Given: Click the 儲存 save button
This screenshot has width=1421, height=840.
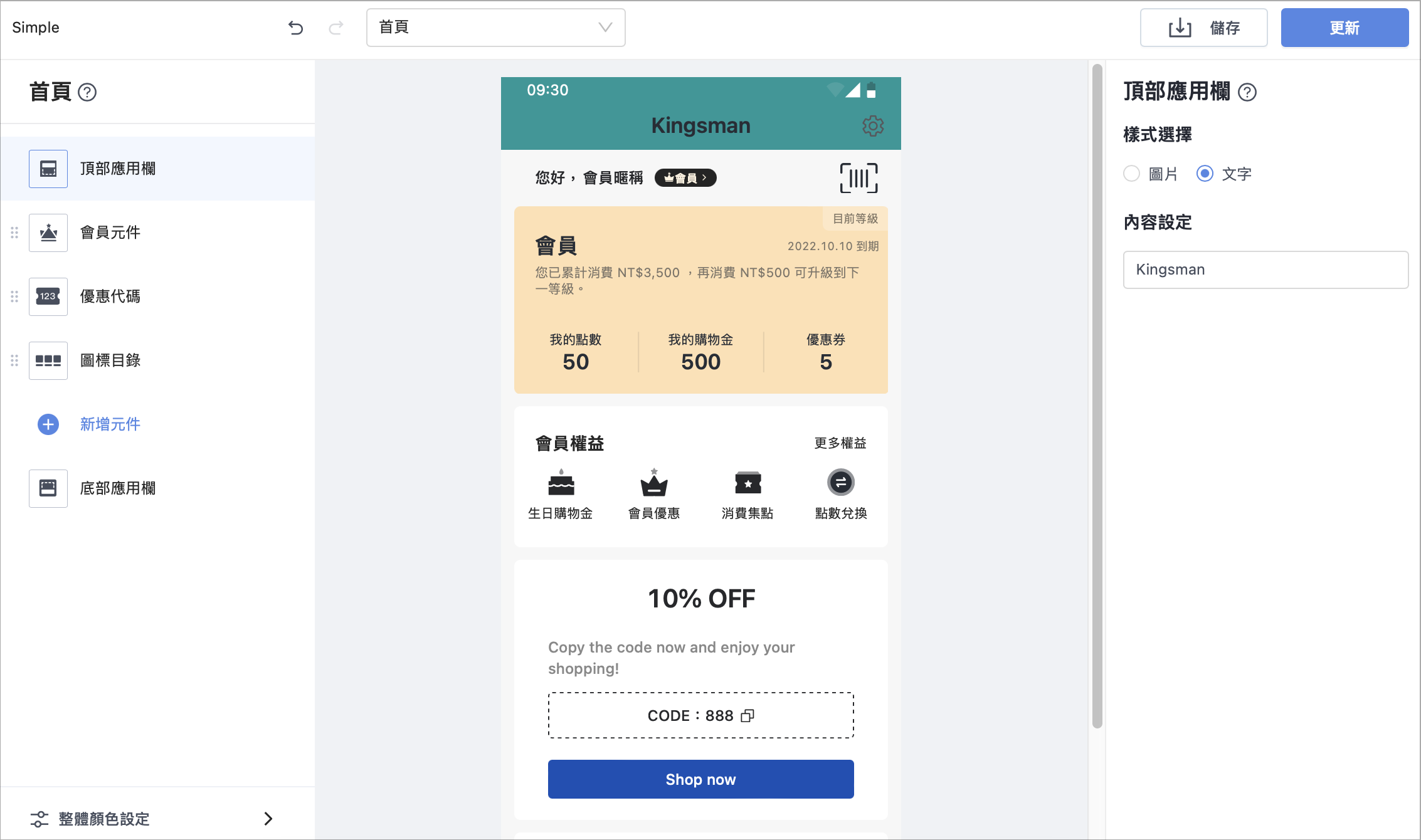Looking at the screenshot, I should point(1203,28).
